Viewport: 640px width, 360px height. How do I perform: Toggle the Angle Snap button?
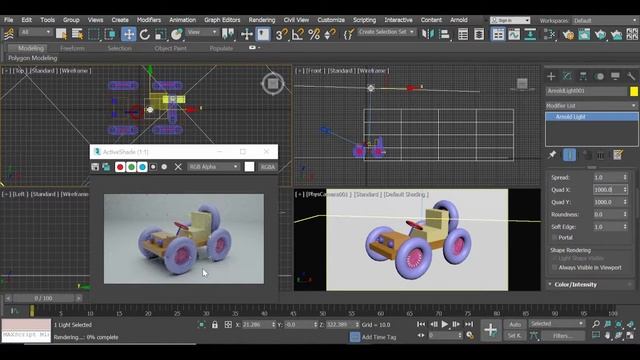[x=298, y=34]
